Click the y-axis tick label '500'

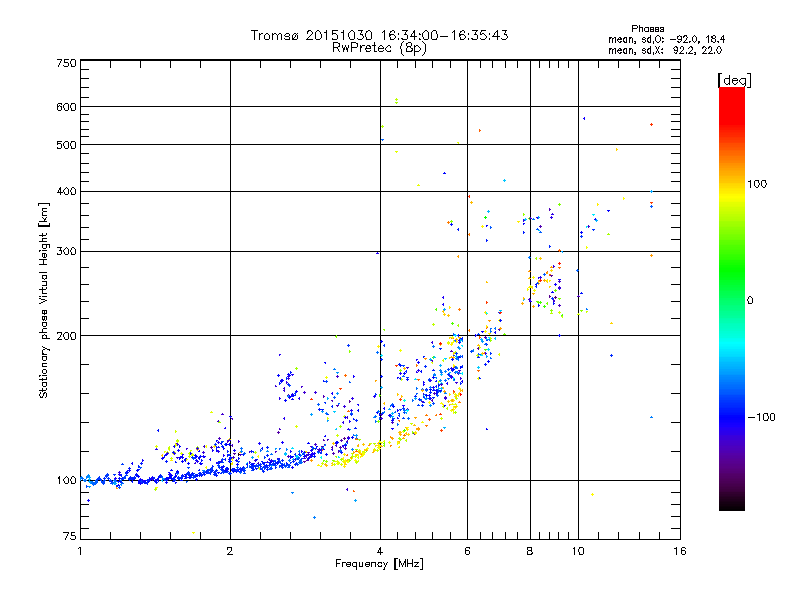click(66, 145)
